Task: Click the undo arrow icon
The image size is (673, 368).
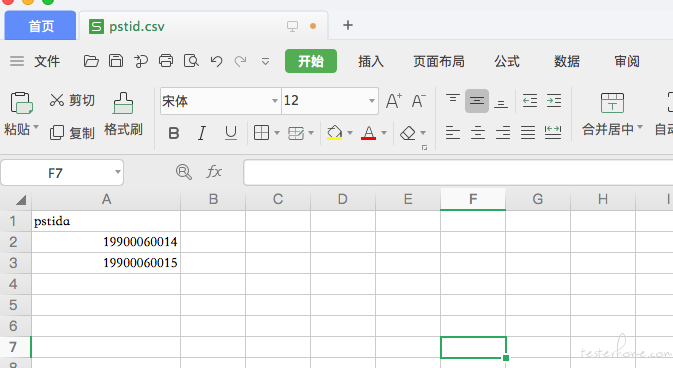Action: click(216, 61)
